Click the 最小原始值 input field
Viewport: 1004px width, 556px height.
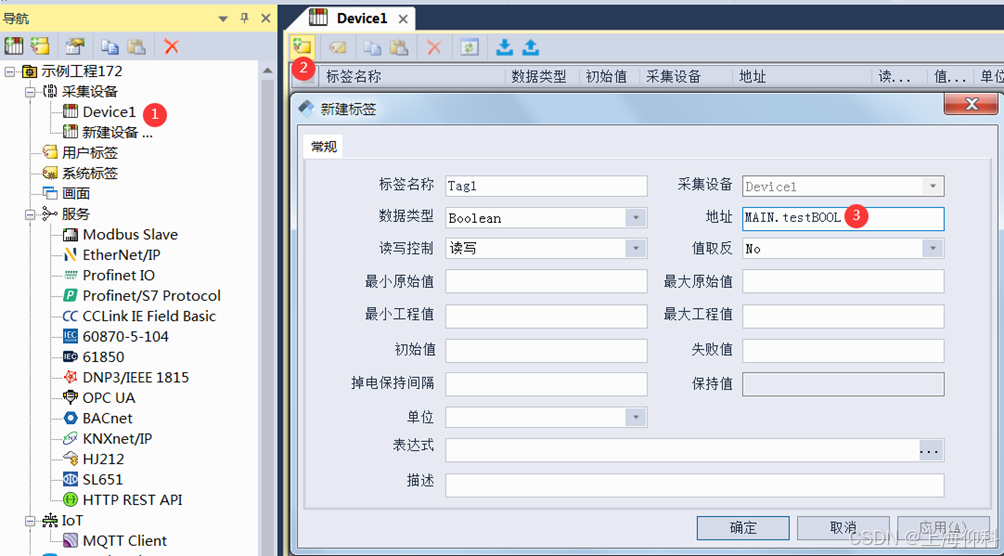point(546,281)
